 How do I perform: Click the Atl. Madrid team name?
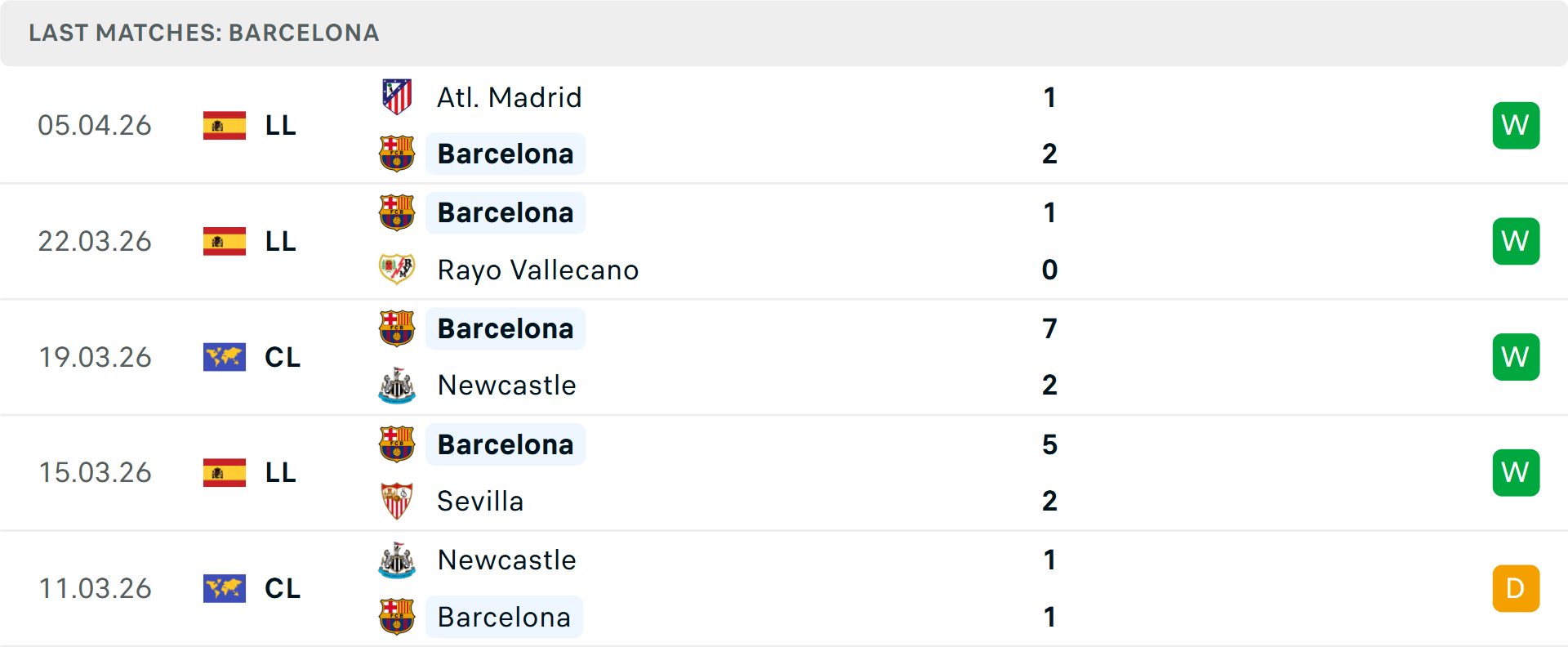click(x=508, y=96)
